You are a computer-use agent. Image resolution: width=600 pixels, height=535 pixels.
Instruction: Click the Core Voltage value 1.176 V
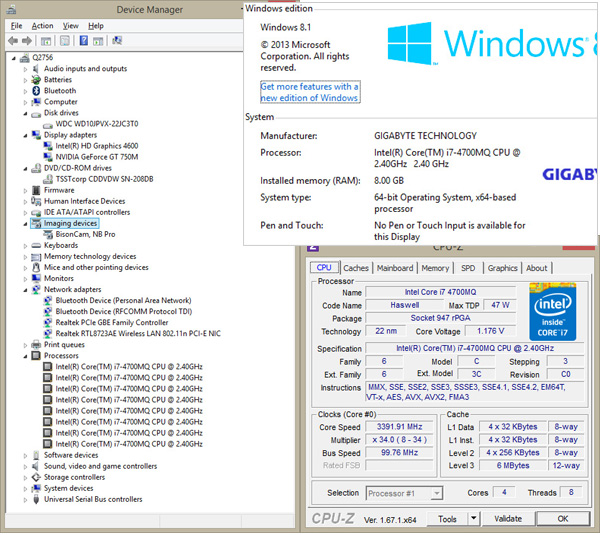pos(490,331)
